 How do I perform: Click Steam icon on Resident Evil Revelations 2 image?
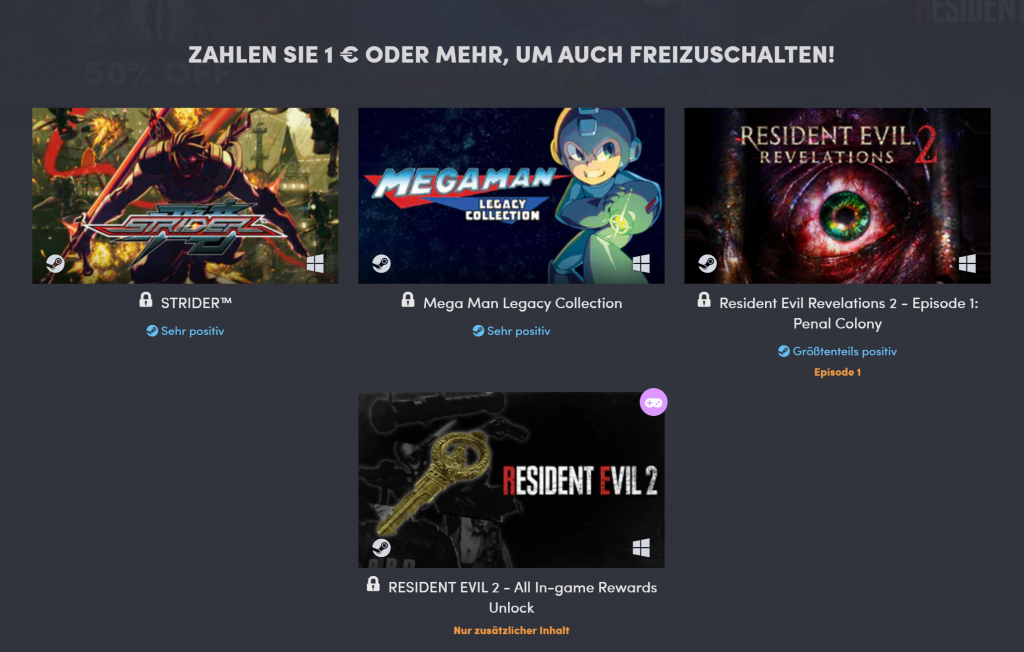(707, 263)
